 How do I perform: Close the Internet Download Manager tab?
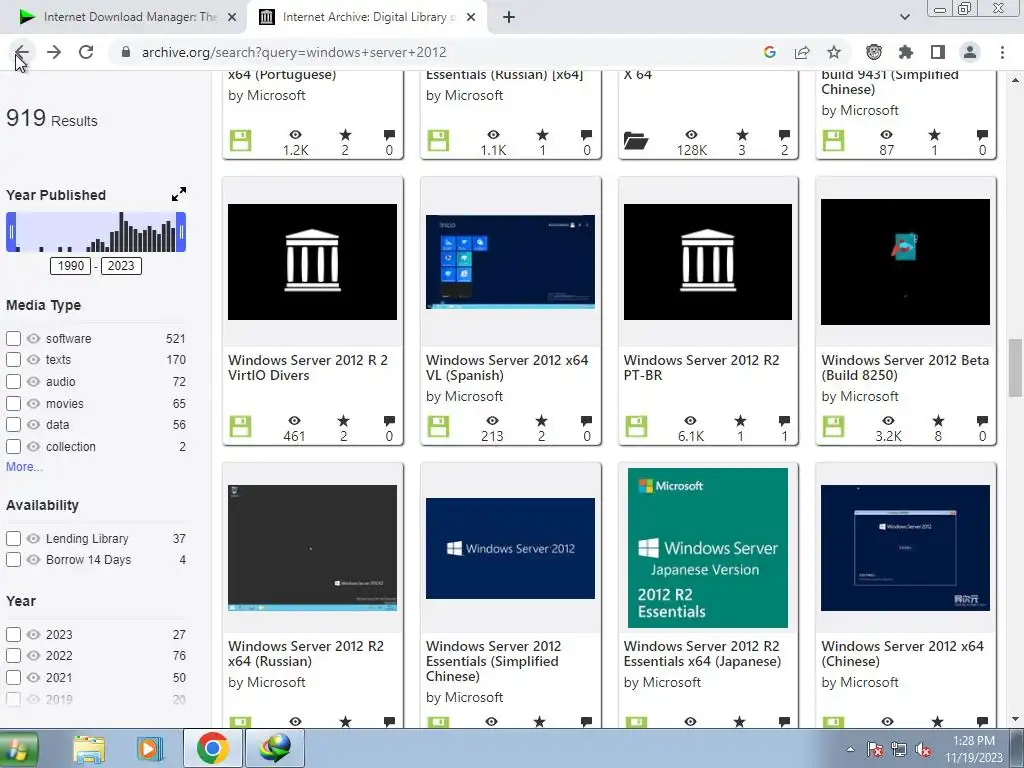232,17
